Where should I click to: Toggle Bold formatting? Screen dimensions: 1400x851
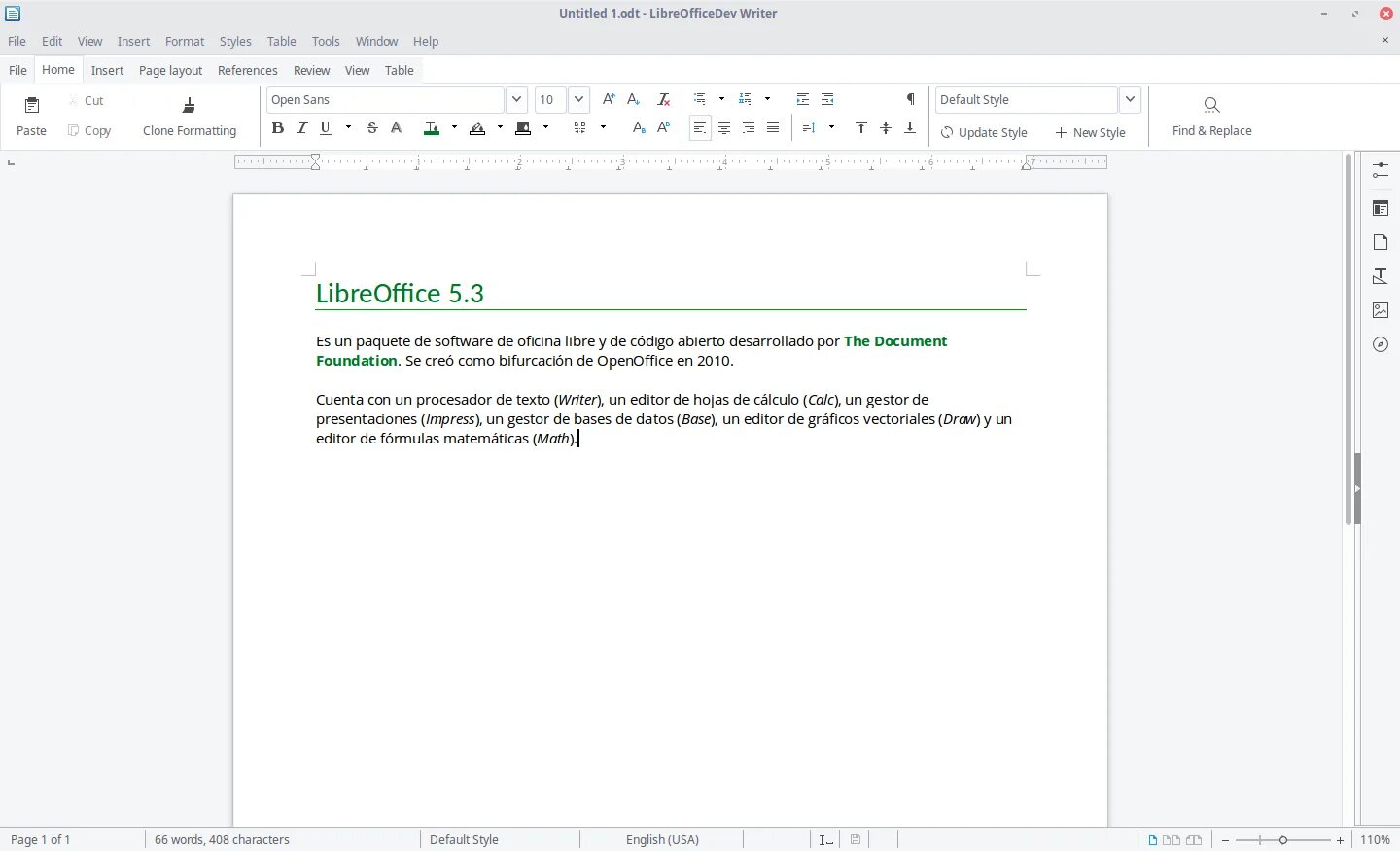(x=278, y=128)
